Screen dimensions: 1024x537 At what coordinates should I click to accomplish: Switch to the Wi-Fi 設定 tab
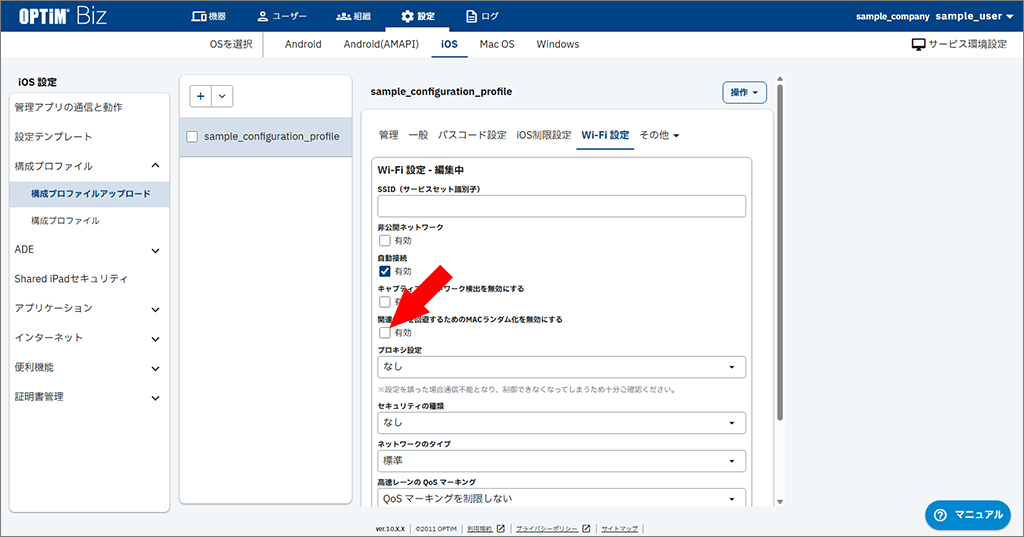click(x=605, y=135)
